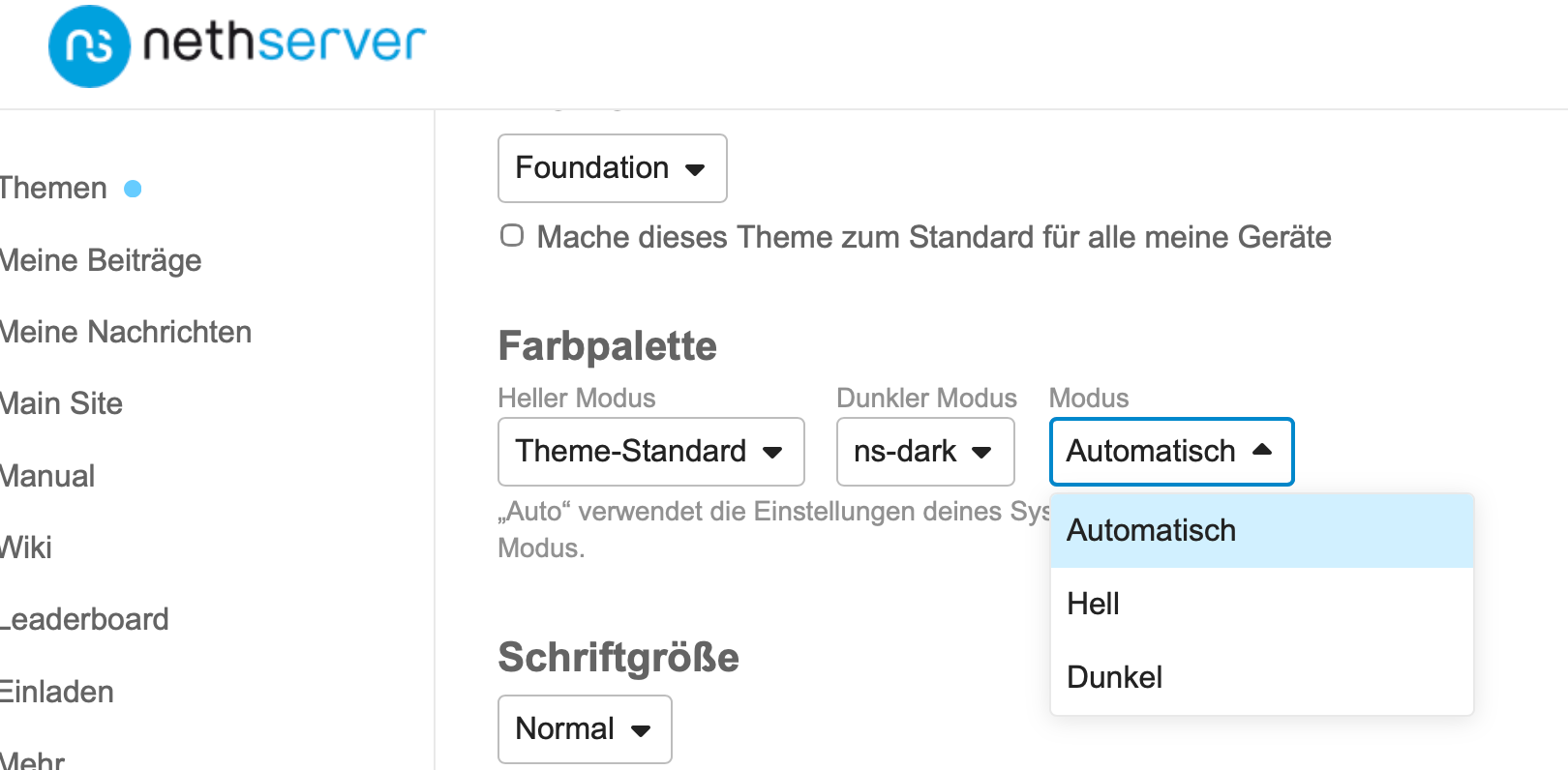Viewport: 1568px width, 770px height.
Task: Choose Automatisch option in the open list
Action: pyautogui.click(x=1262, y=530)
